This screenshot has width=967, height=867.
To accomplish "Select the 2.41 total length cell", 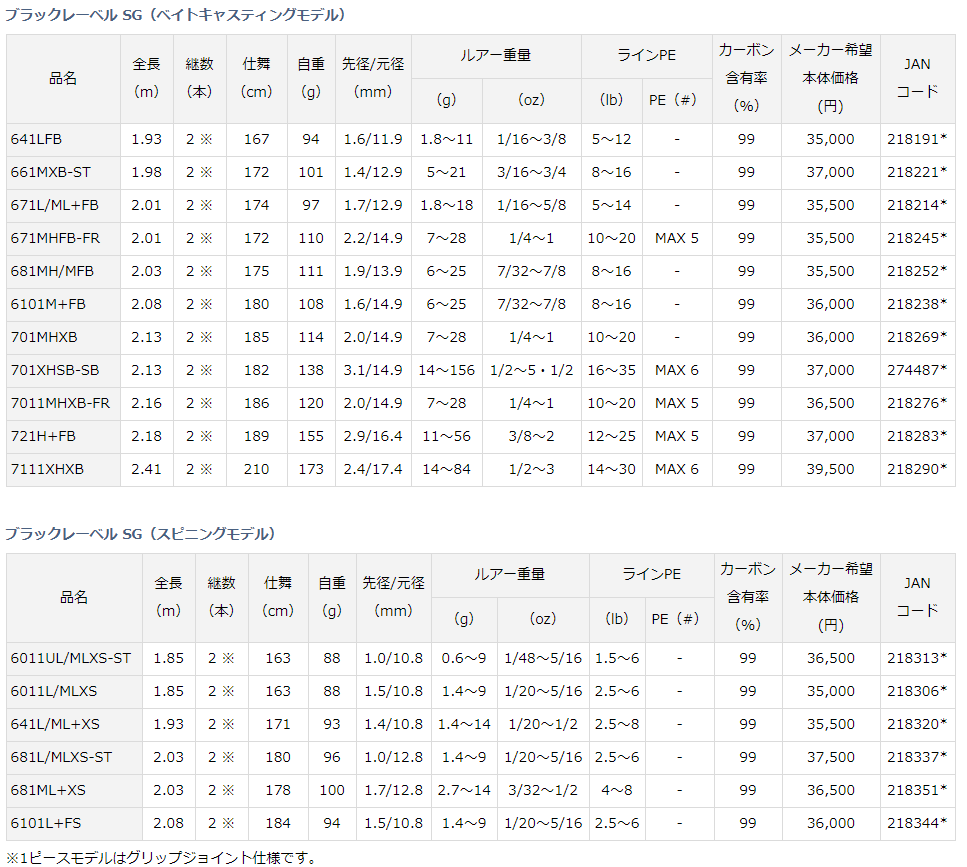I will coord(146,469).
